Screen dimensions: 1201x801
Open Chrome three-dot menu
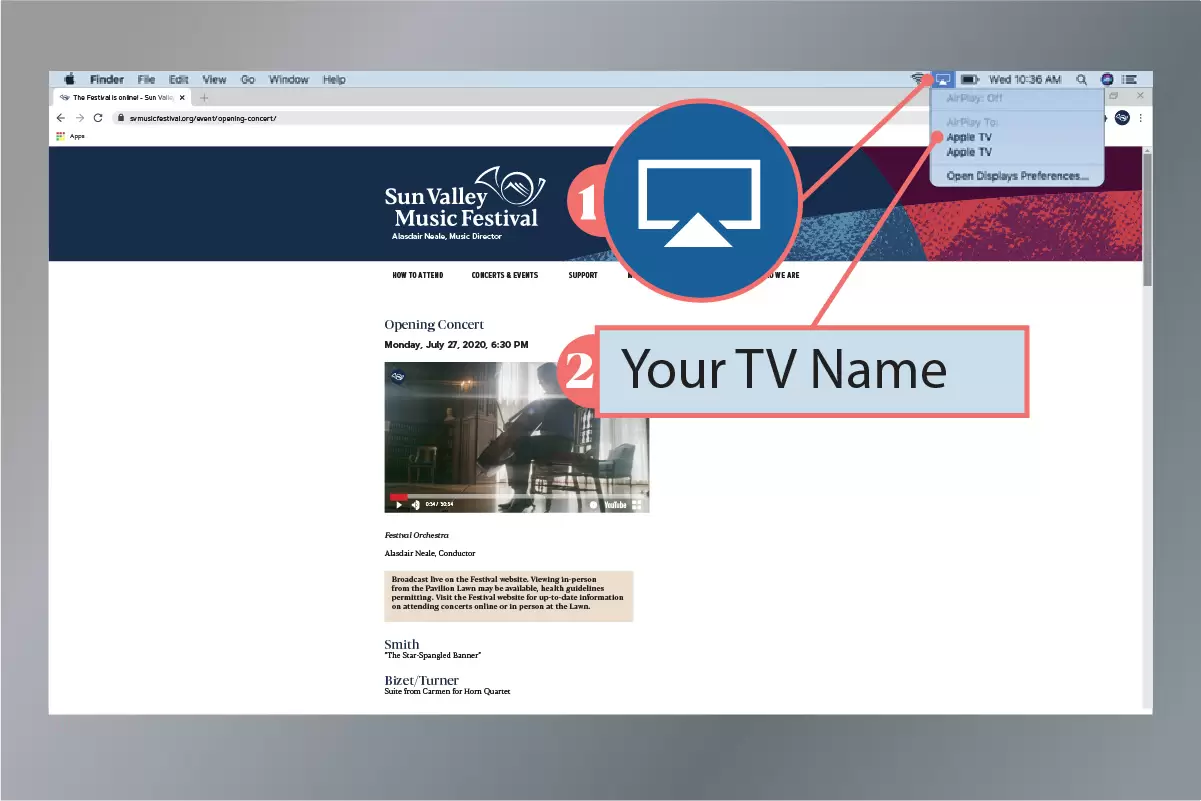tap(1141, 118)
